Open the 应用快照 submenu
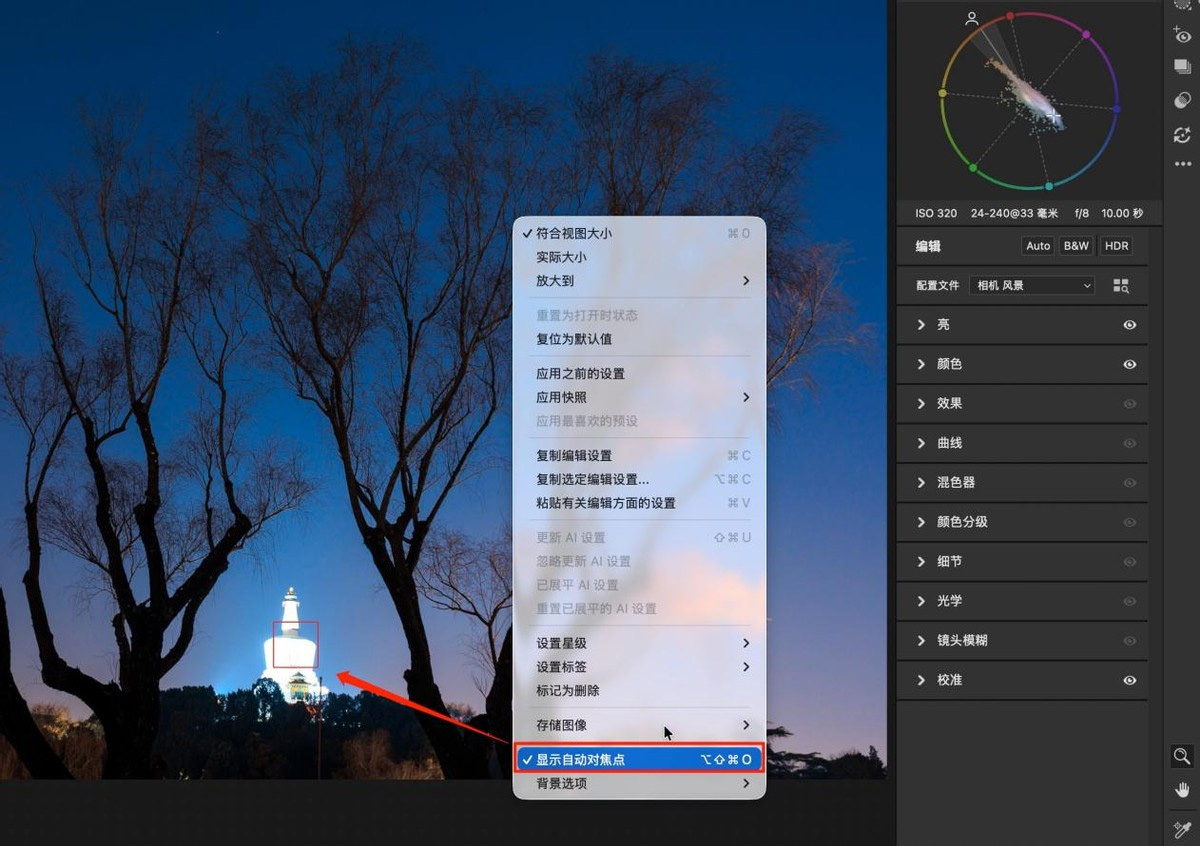This screenshot has height=846, width=1200. point(639,397)
